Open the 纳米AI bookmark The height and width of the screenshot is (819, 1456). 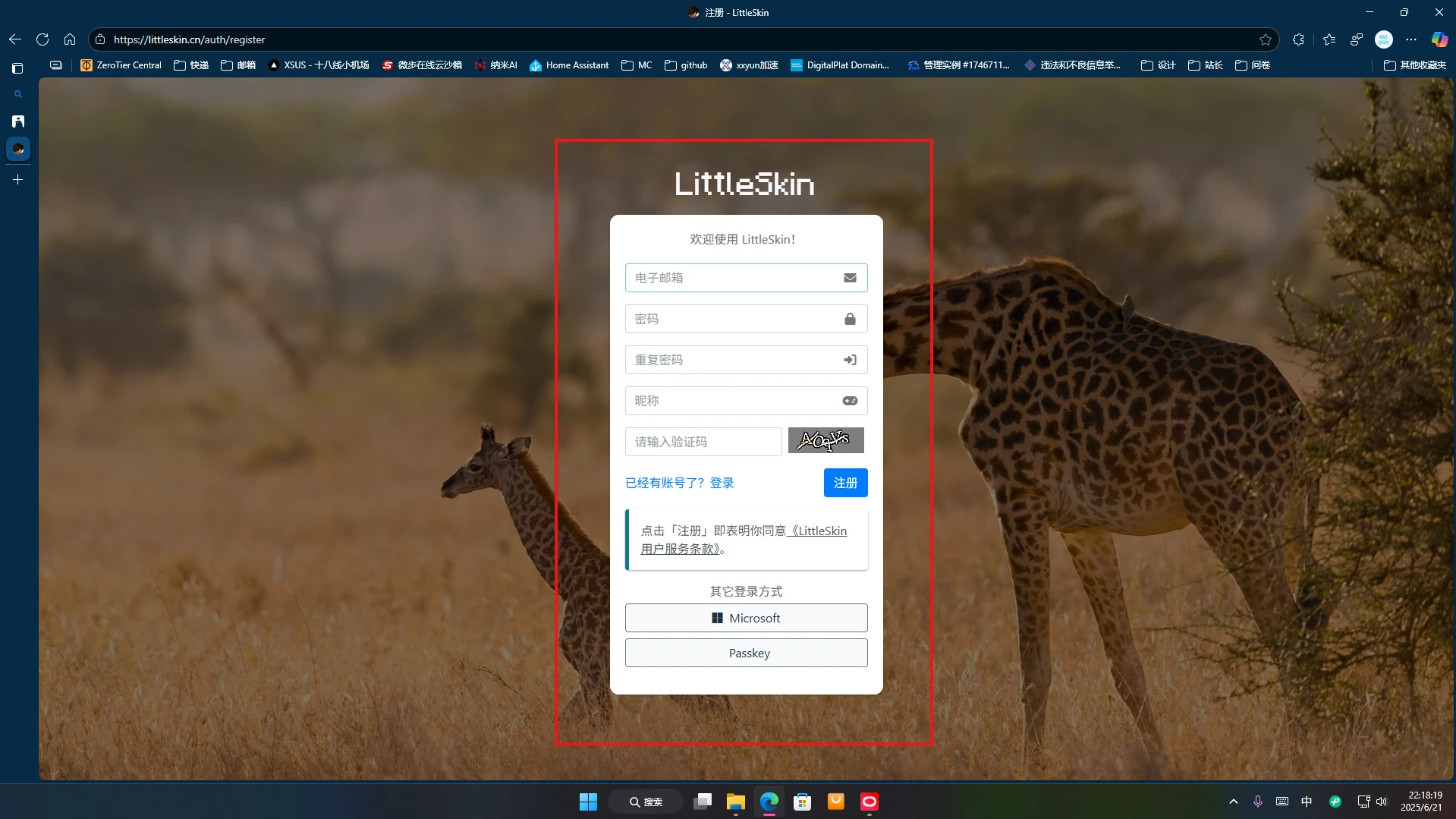coord(495,65)
